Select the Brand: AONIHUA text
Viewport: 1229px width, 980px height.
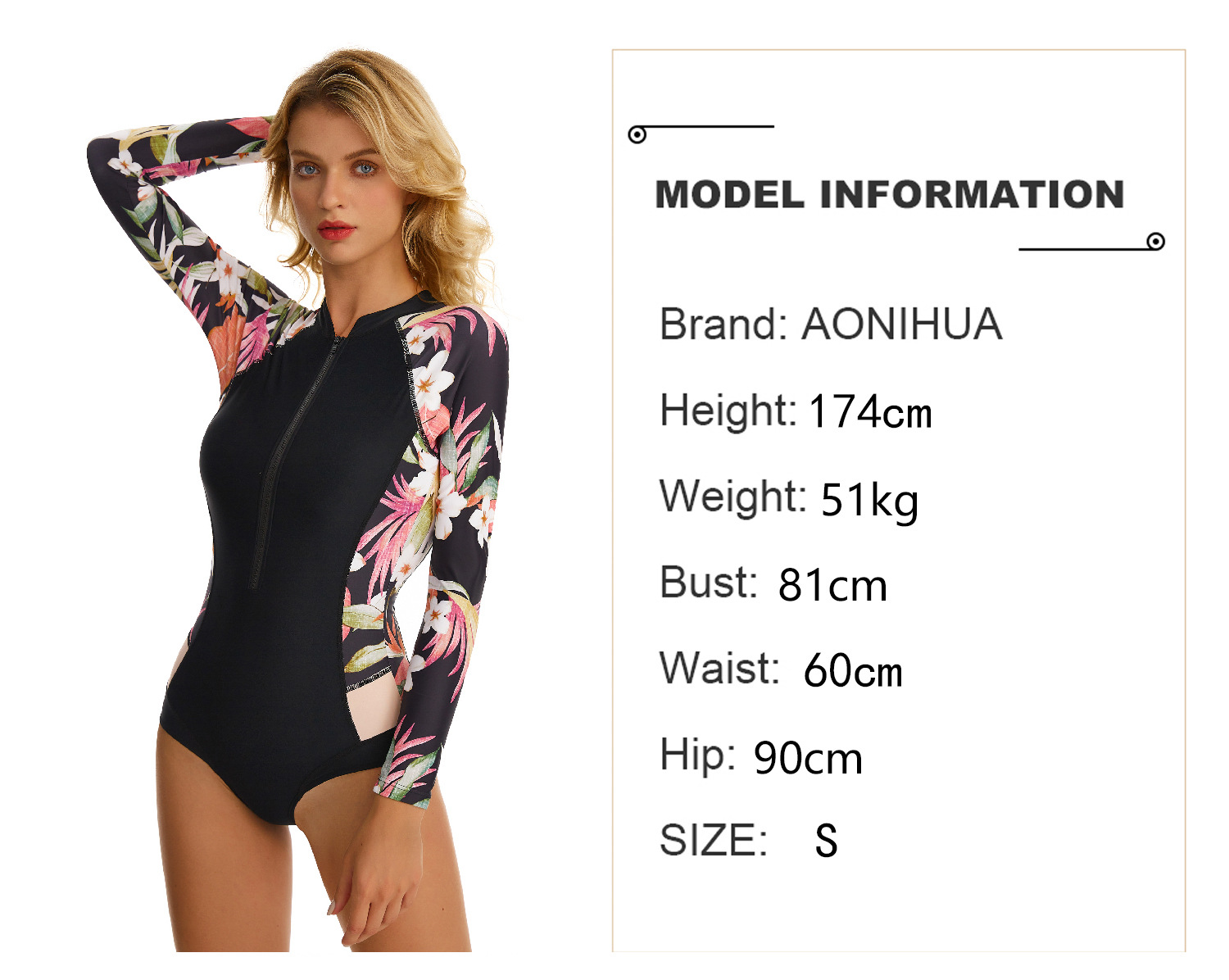(831, 324)
